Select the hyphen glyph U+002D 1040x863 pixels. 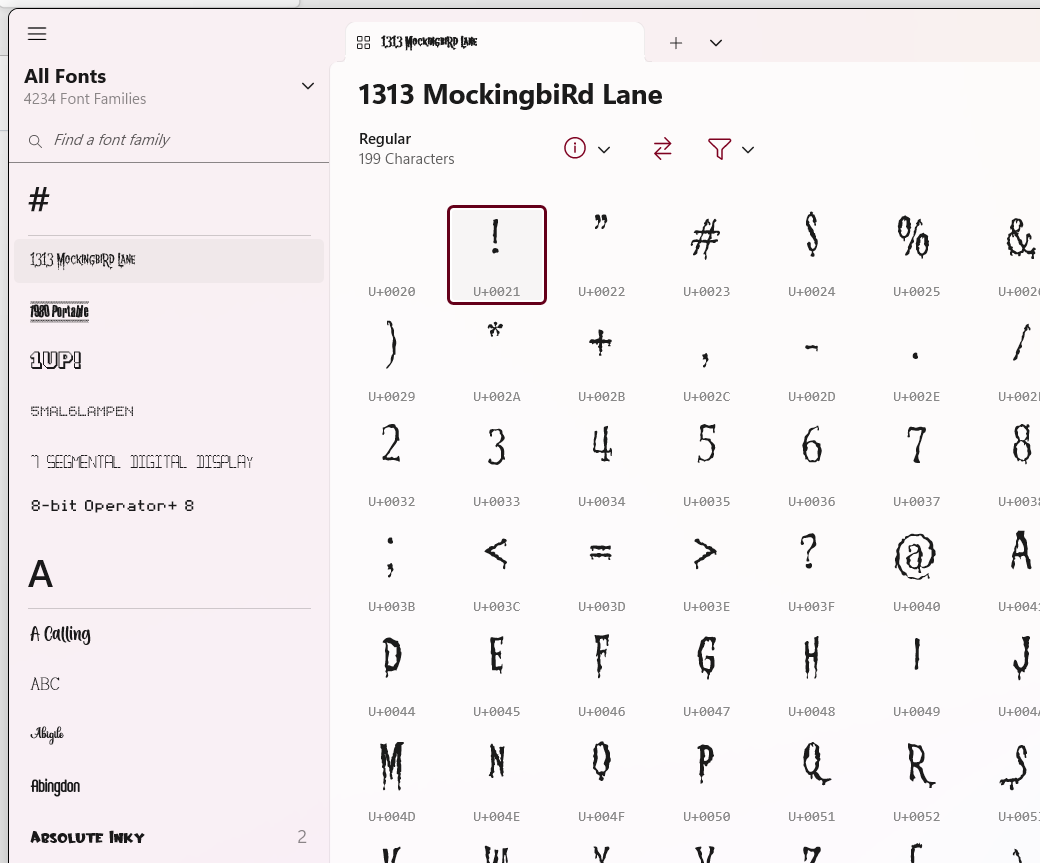tap(812, 360)
